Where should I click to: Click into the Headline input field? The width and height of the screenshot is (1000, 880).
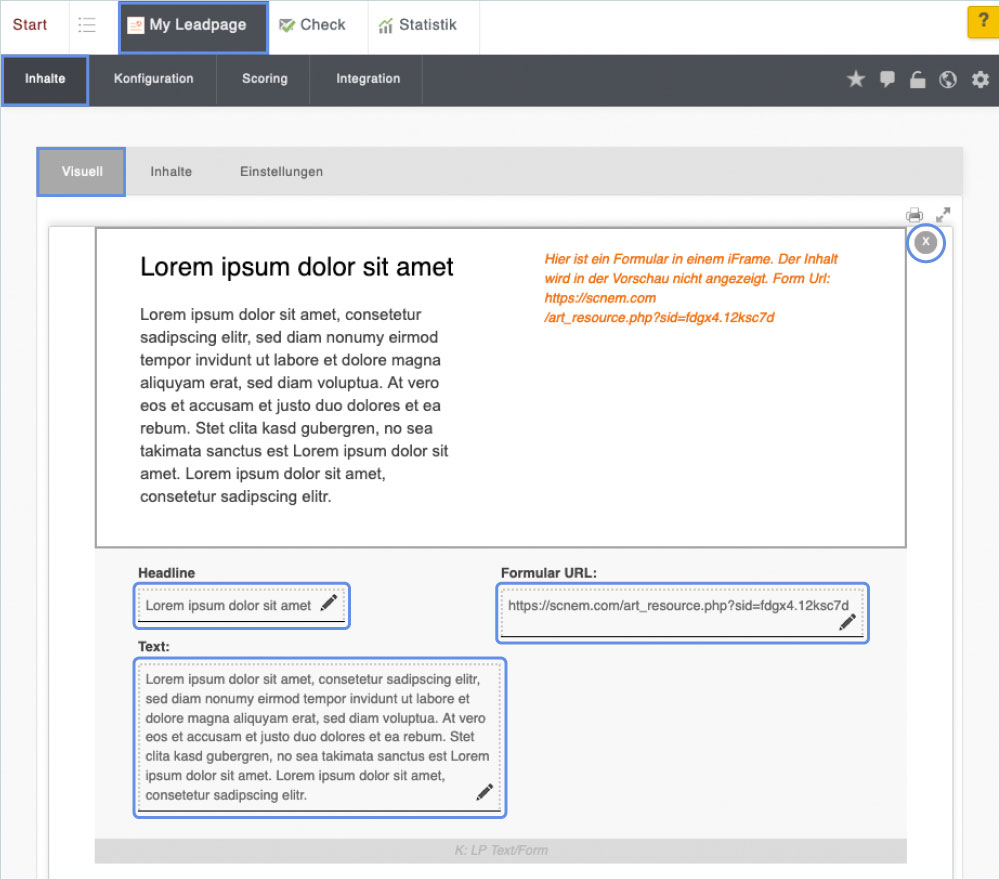pos(242,605)
